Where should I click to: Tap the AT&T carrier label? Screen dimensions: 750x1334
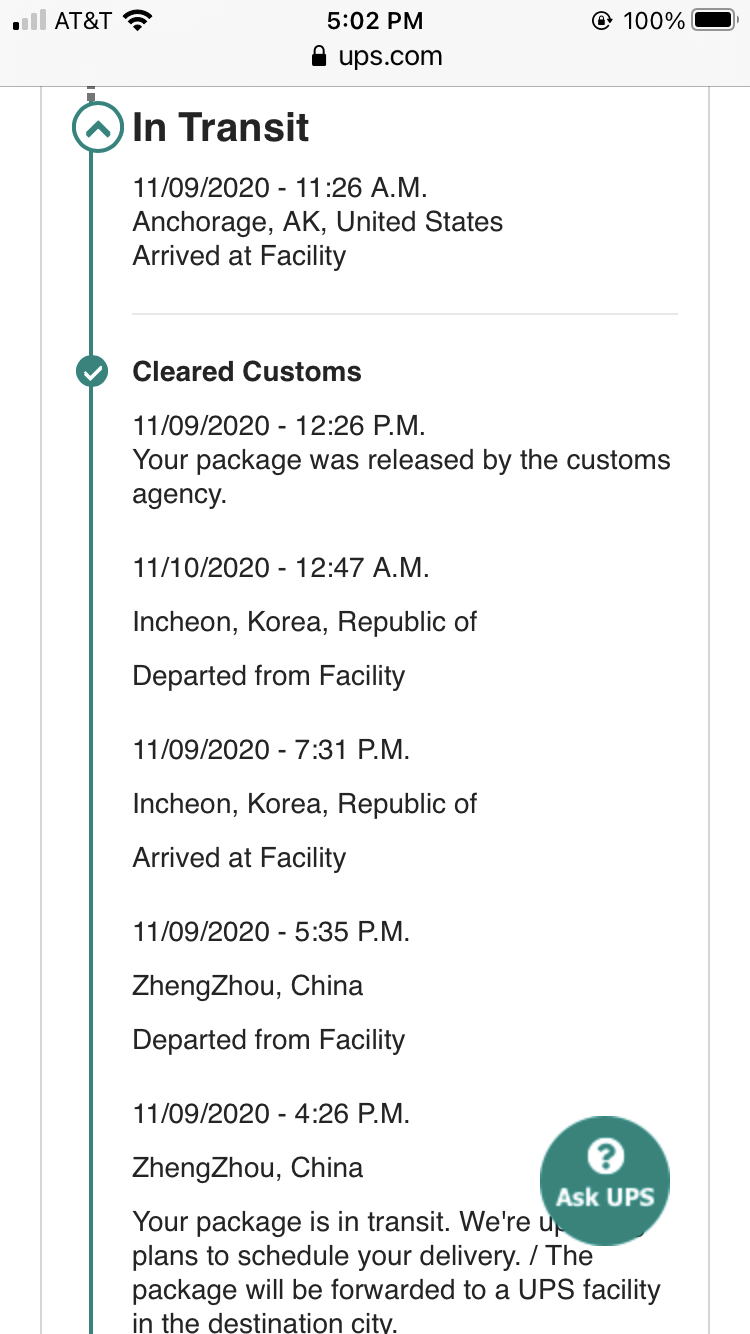click(x=83, y=20)
